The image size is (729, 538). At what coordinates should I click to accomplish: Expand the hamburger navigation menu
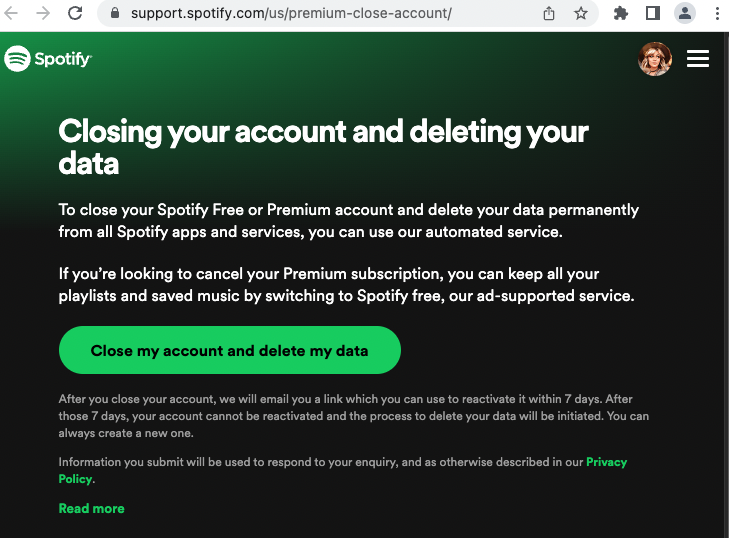[698, 59]
